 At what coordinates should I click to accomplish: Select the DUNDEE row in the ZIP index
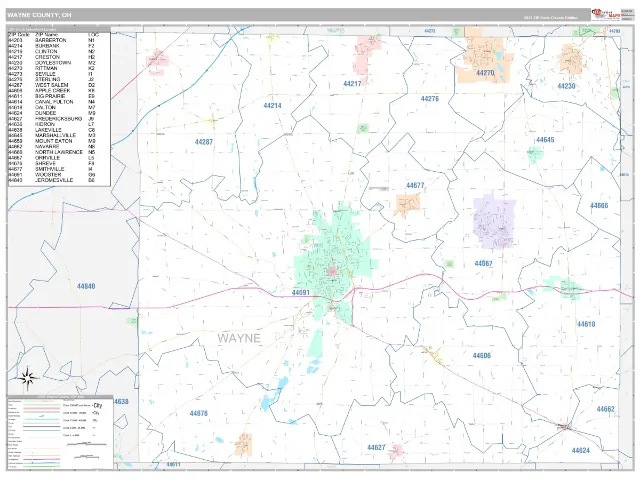[x=52, y=113]
